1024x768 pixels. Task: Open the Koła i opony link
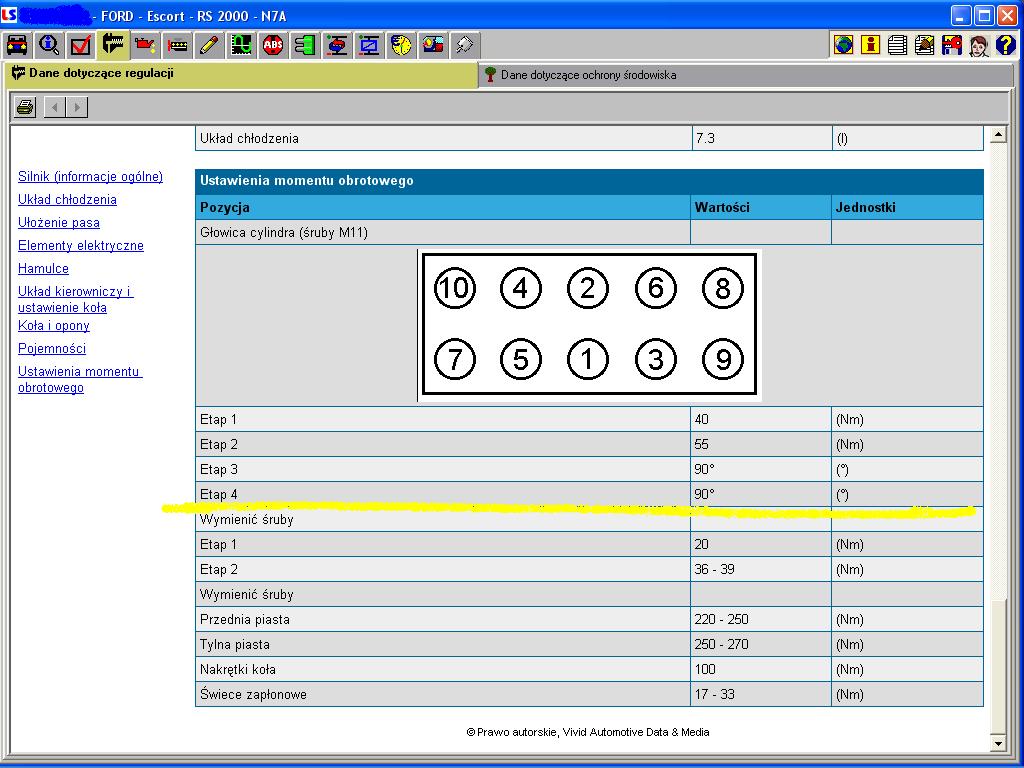[54, 326]
